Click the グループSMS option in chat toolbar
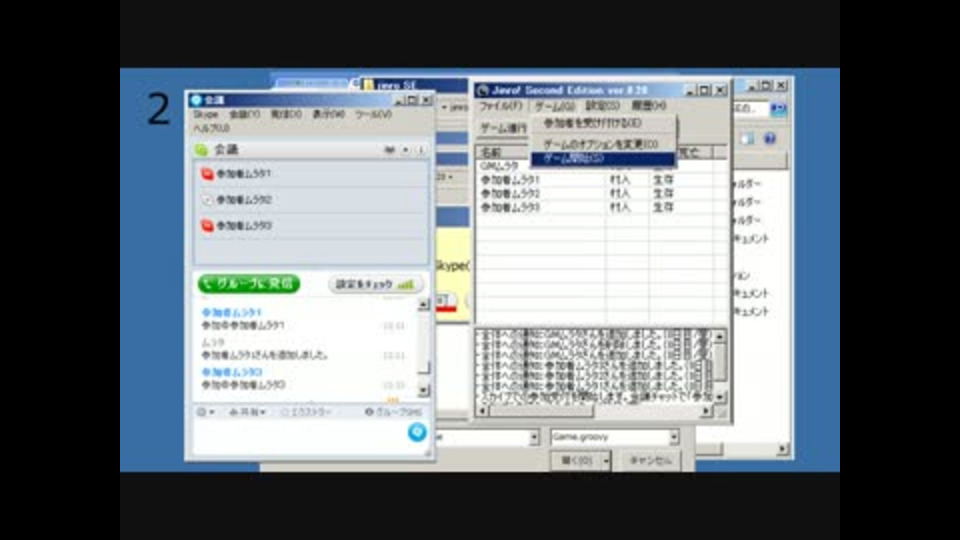The height and width of the screenshot is (540, 960). point(393,412)
